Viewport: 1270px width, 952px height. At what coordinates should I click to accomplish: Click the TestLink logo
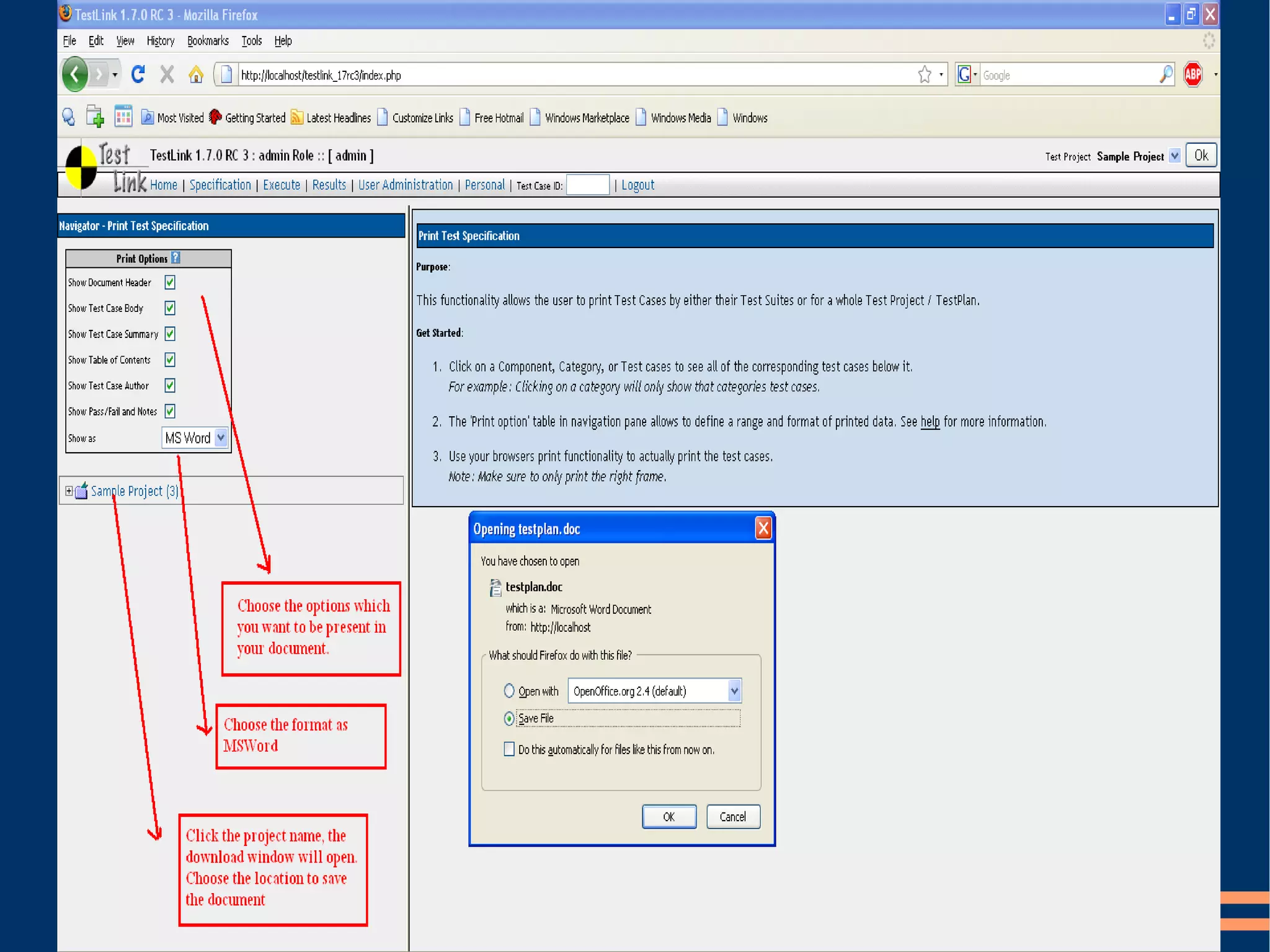[106, 167]
